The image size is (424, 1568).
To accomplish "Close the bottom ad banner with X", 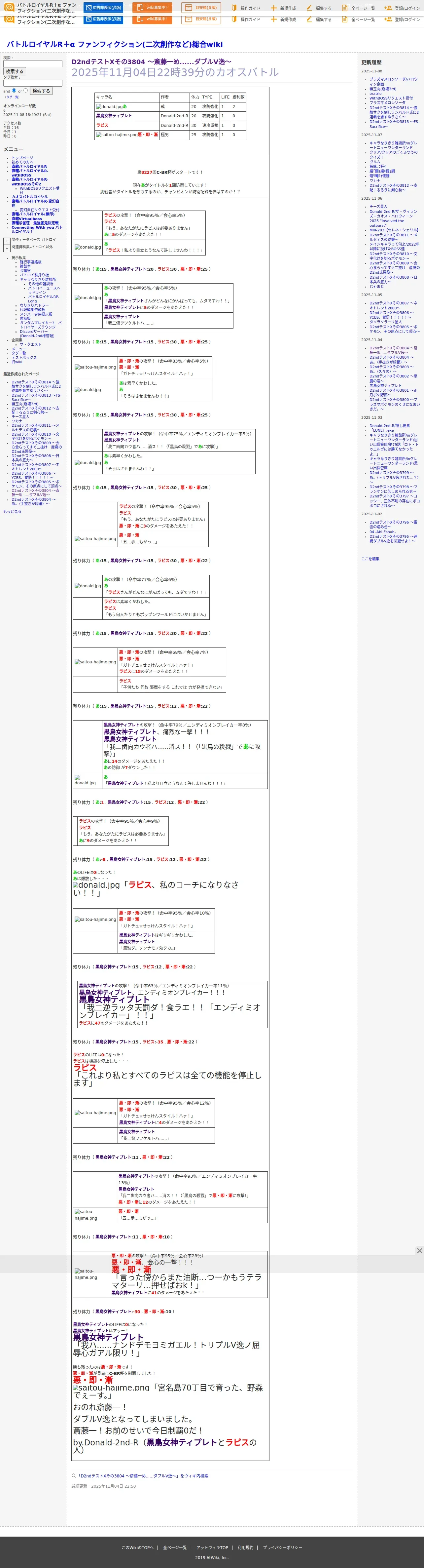I will [x=419, y=1250].
